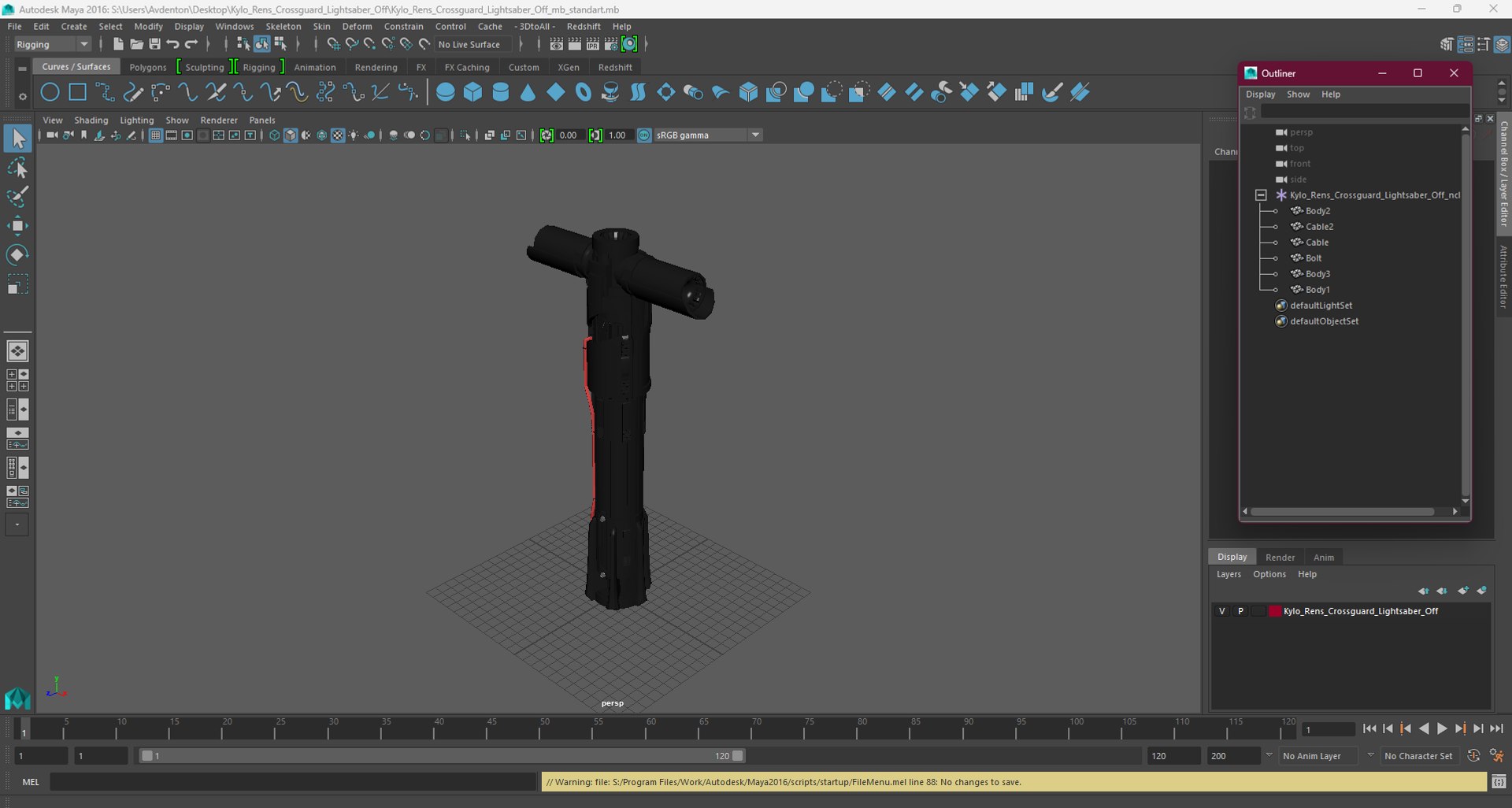1512x808 pixels.
Task: Click the MEL command input field
Action: pos(293,782)
